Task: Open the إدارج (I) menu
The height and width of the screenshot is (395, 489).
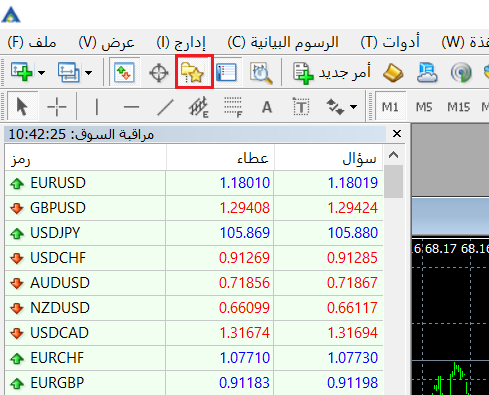Action: tap(181, 43)
